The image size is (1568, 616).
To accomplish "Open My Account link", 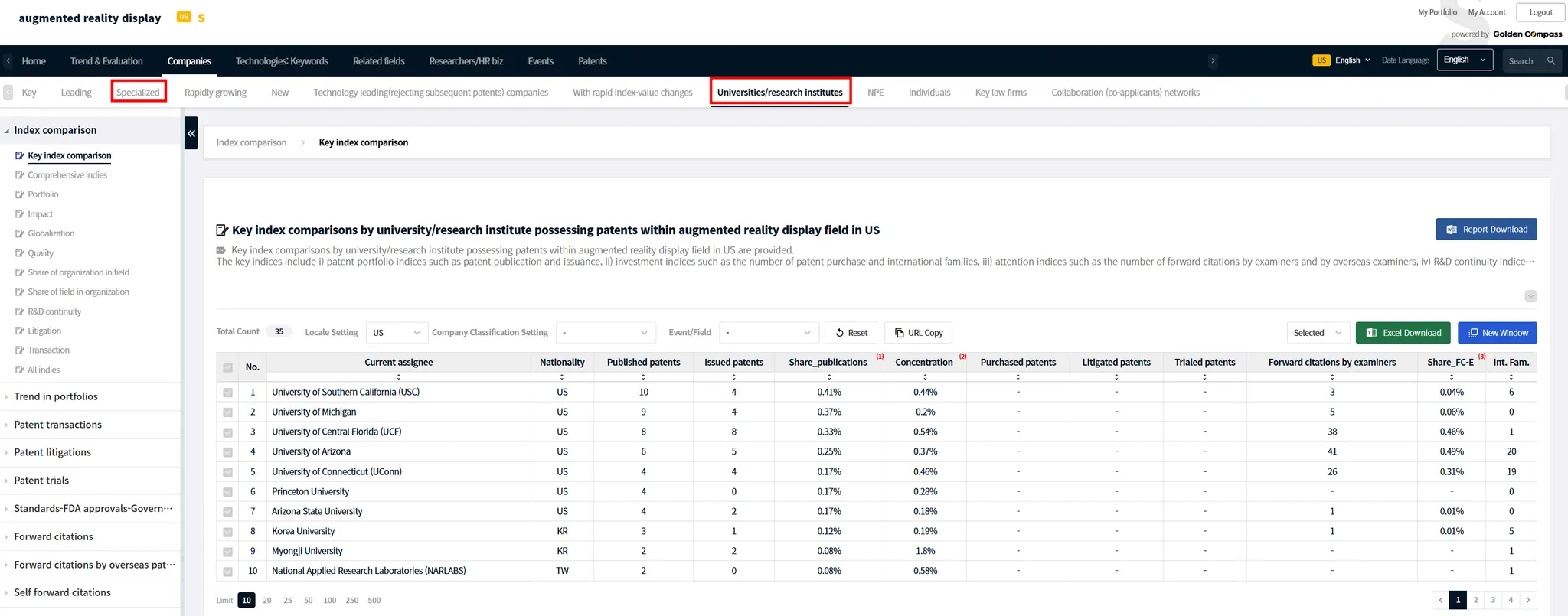I will pyautogui.click(x=1487, y=12).
